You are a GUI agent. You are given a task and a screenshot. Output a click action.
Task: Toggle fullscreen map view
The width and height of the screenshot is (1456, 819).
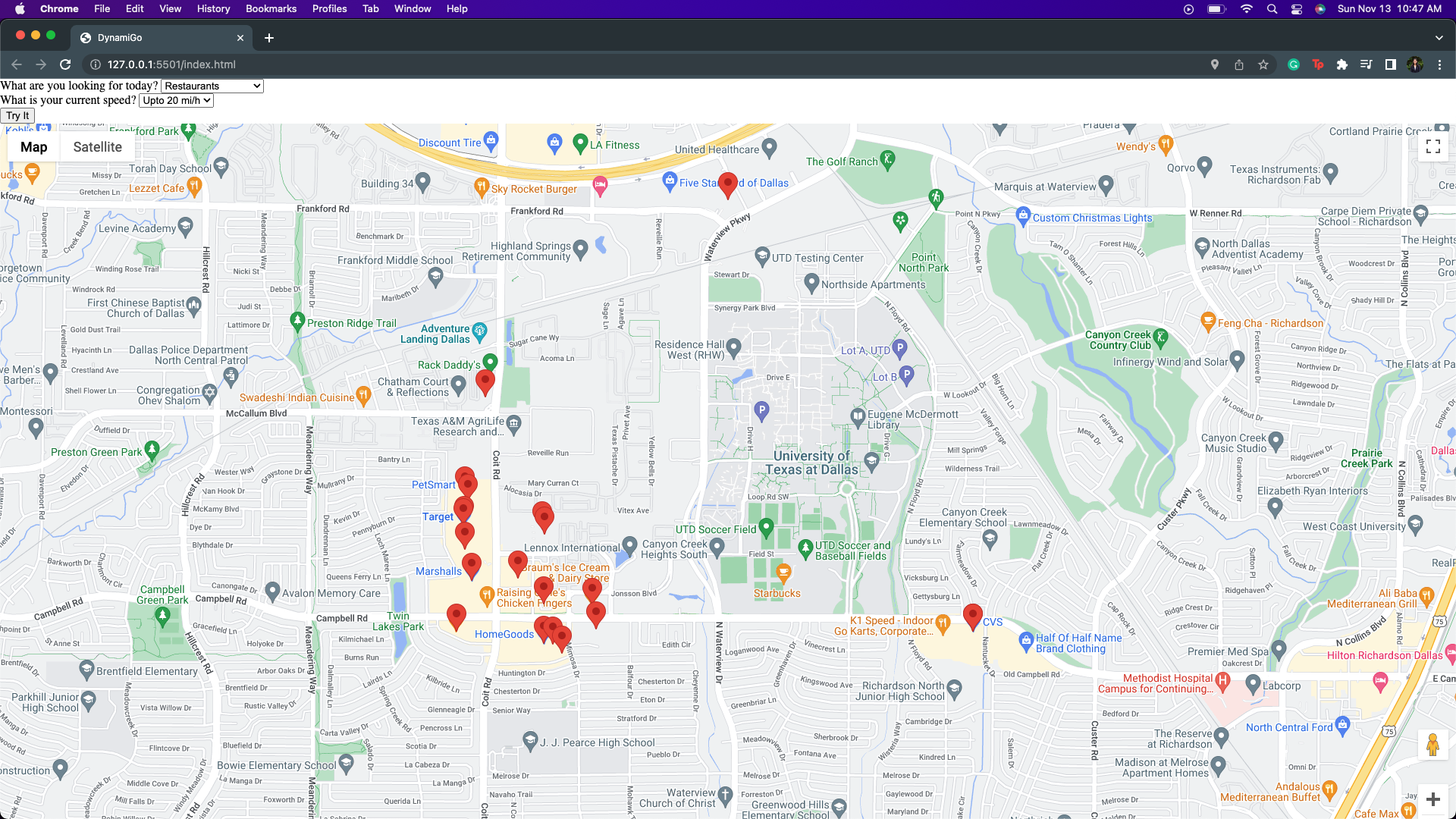tap(1432, 146)
